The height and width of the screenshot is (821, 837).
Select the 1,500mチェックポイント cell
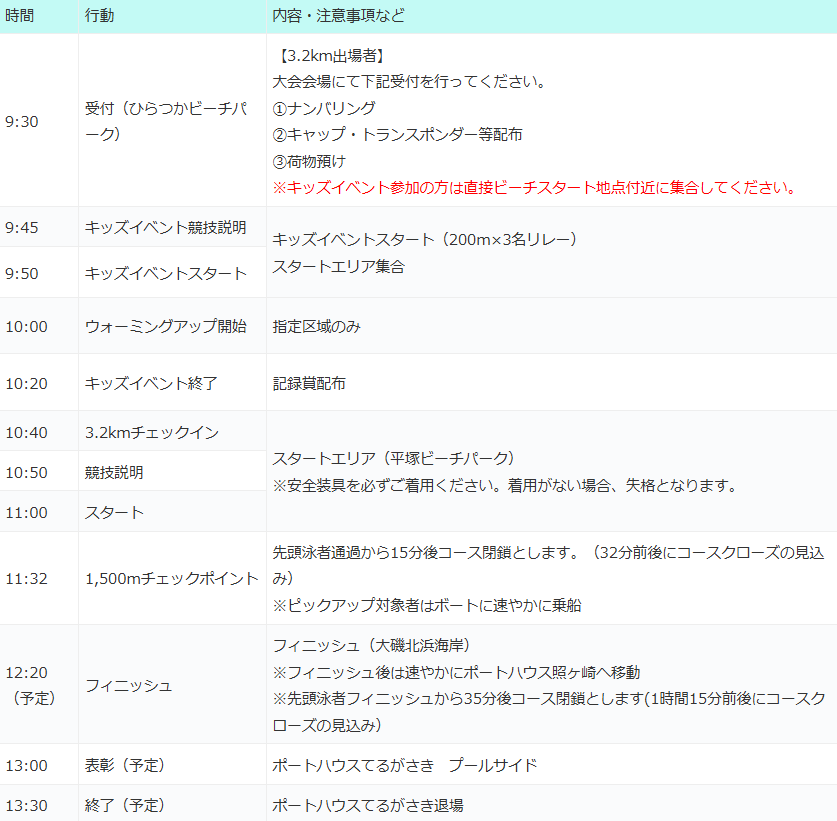[x=171, y=578]
